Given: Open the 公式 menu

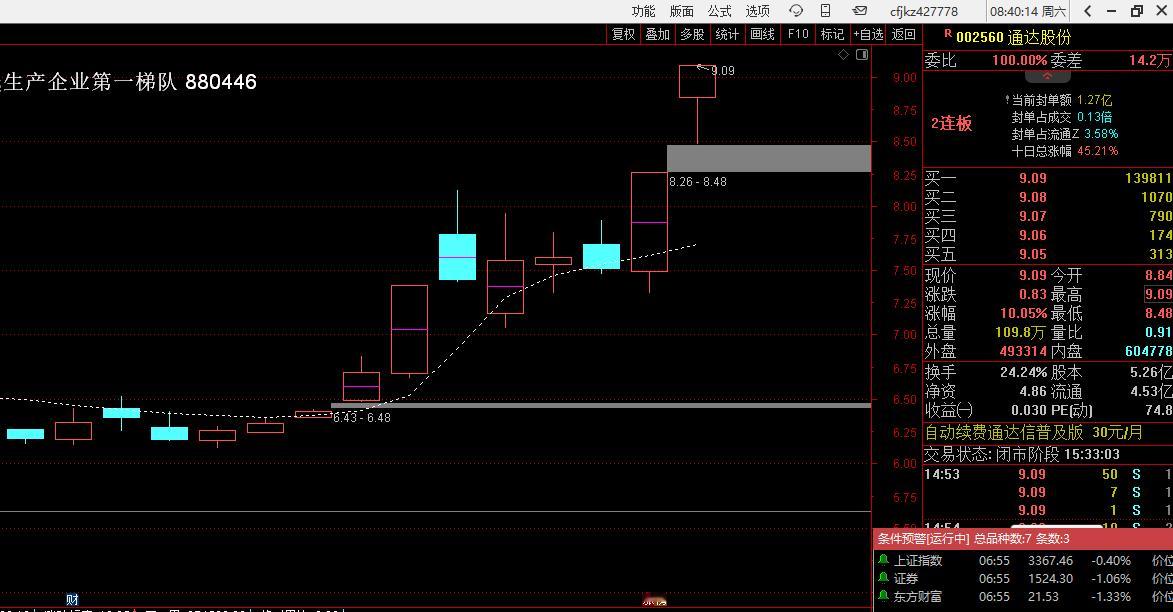Looking at the screenshot, I should [719, 11].
